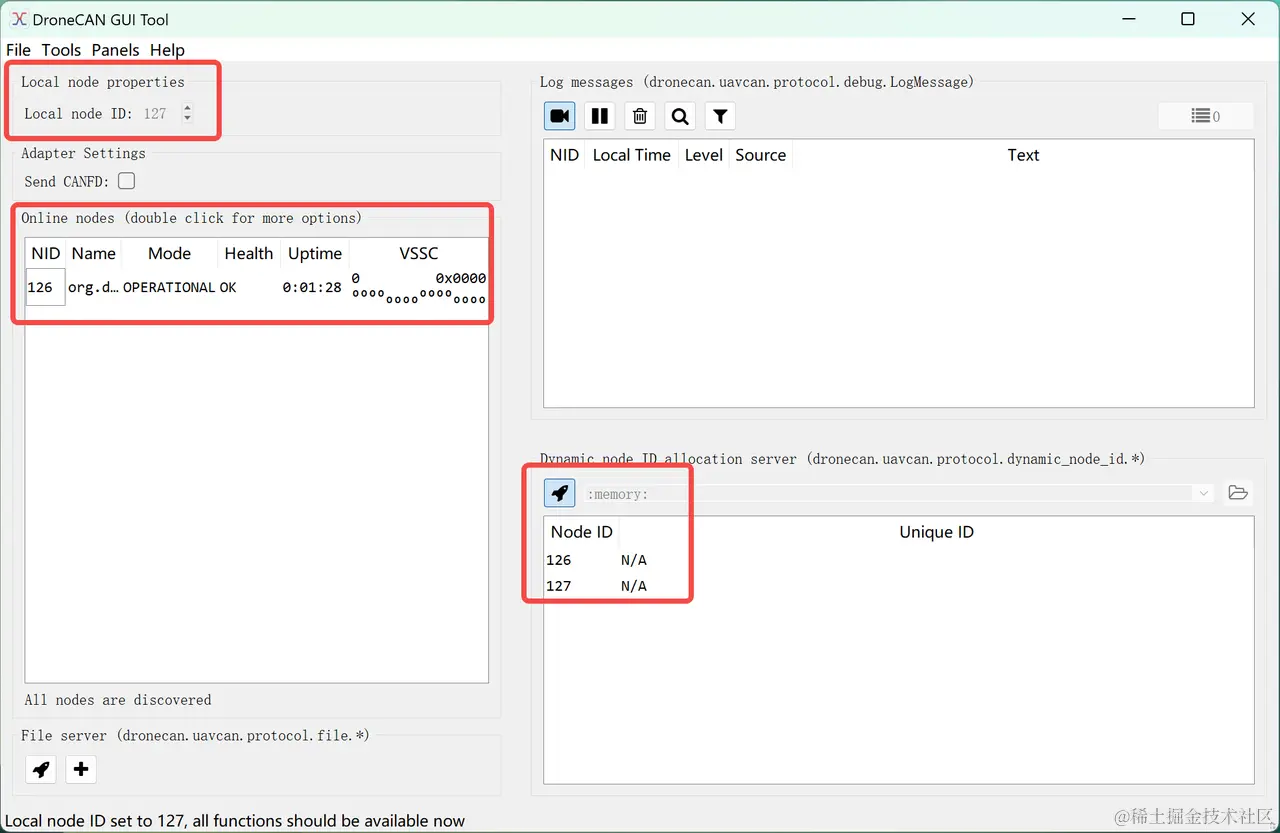
Task: Open the Panels menu
Action: (x=116, y=50)
